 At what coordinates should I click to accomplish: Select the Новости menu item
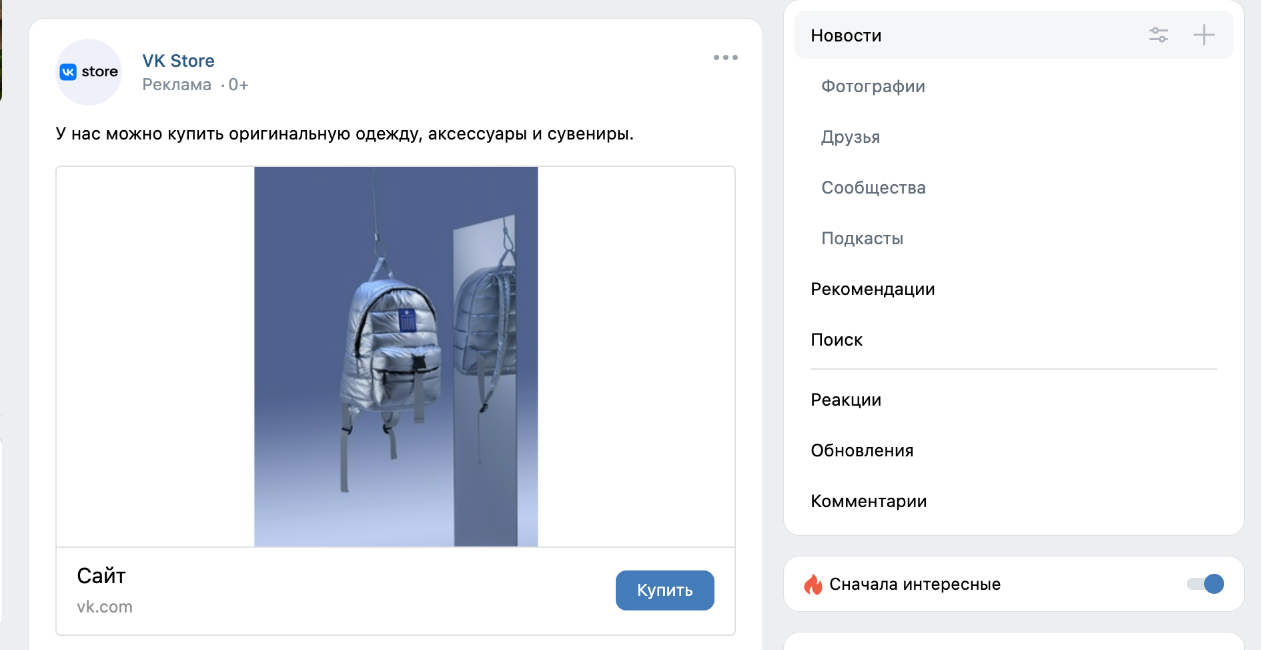click(1014, 35)
